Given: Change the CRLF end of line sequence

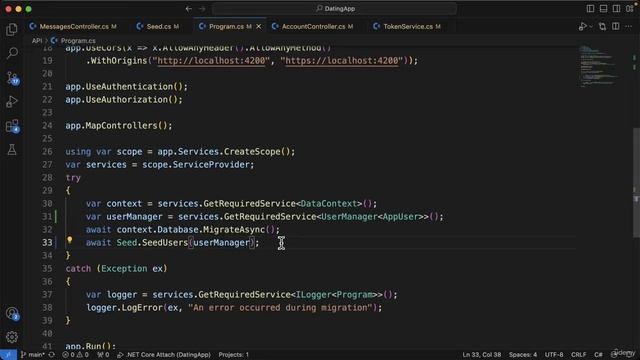Looking at the screenshot, I should [579, 355].
